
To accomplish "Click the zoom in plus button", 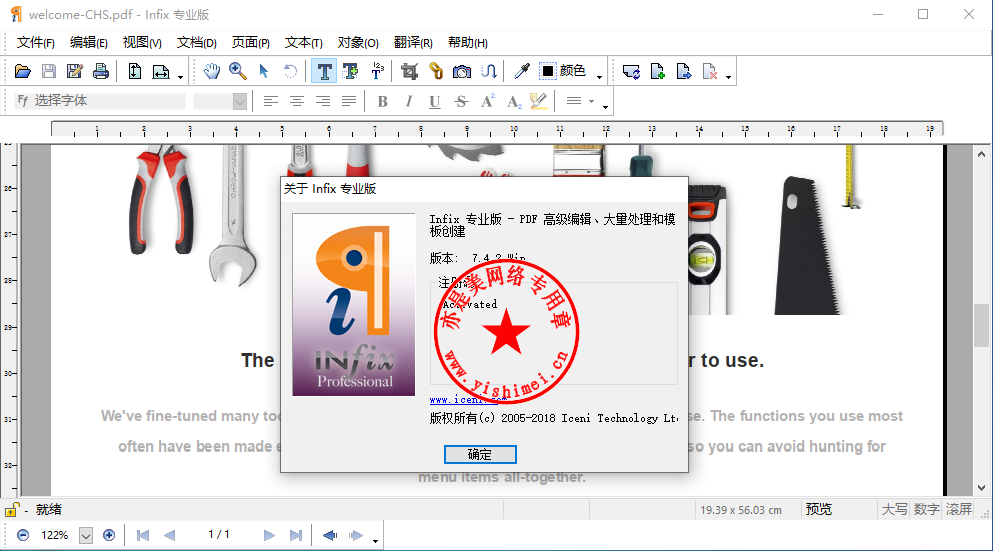I will coord(109,535).
